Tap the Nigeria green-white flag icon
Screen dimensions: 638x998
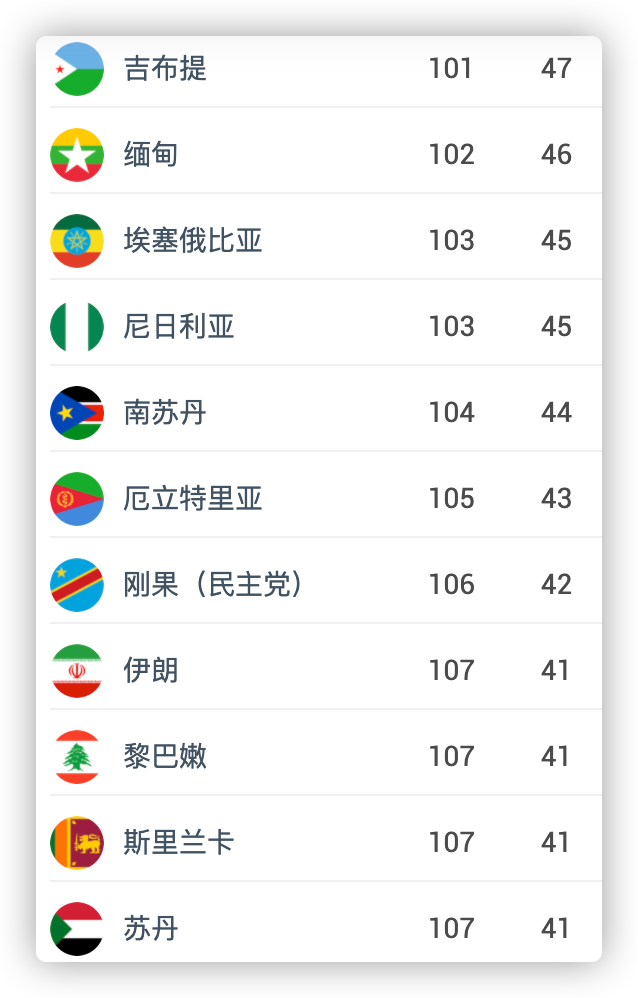(77, 327)
